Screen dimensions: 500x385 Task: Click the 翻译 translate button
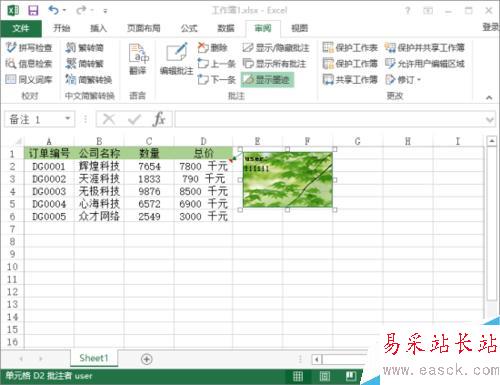tap(138, 59)
